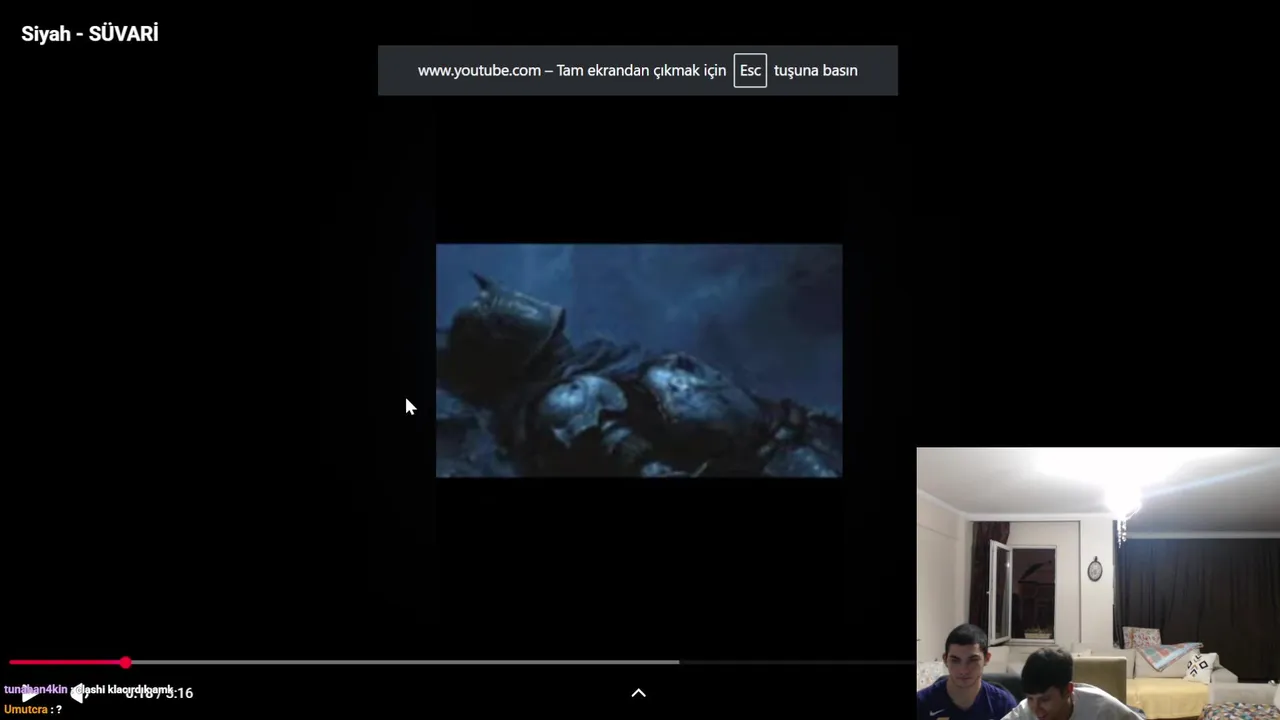The width and height of the screenshot is (1280, 720).
Task: Click the chat username 'Umutcra'
Action: click(25, 709)
